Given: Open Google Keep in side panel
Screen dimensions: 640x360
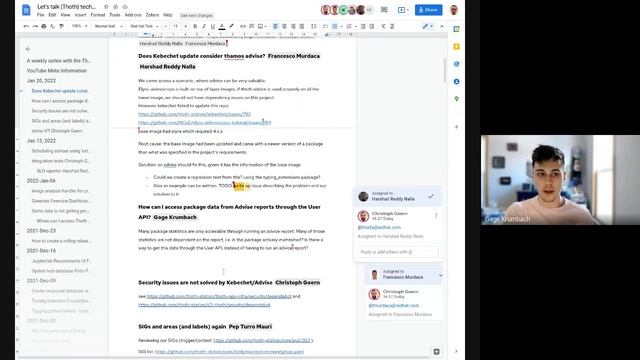Looking at the screenshot, I should pyautogui.click(x=456, y=47).
